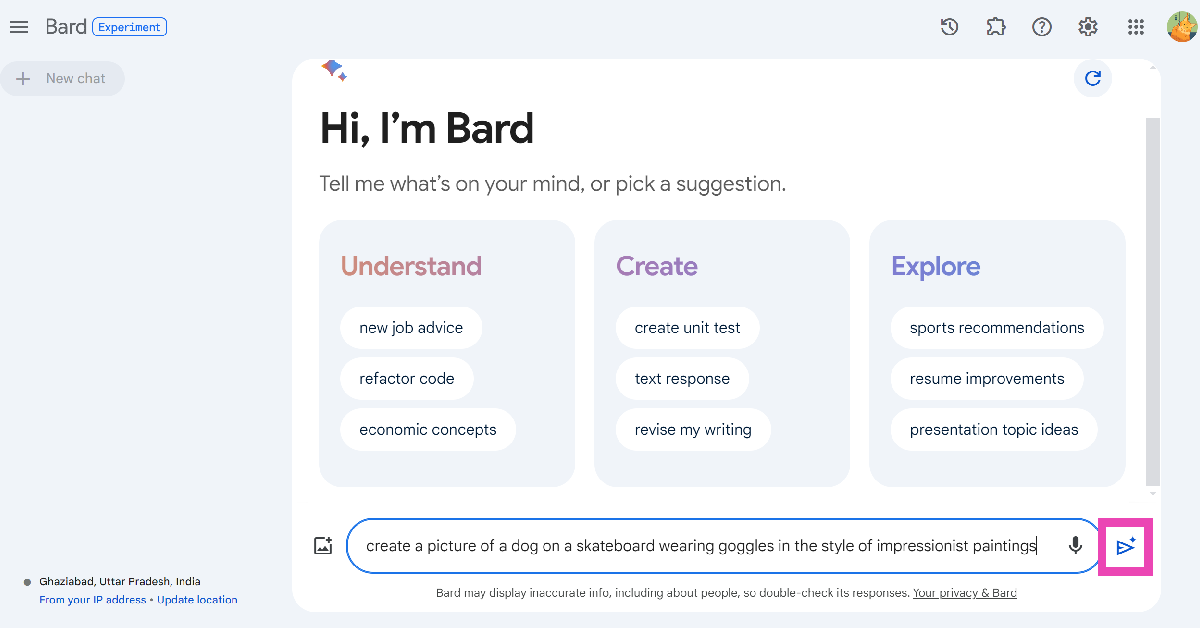Pick the "new job advice" suggestion
The height and width of the screenshot is (628, 1200).
tap(411, 328)
